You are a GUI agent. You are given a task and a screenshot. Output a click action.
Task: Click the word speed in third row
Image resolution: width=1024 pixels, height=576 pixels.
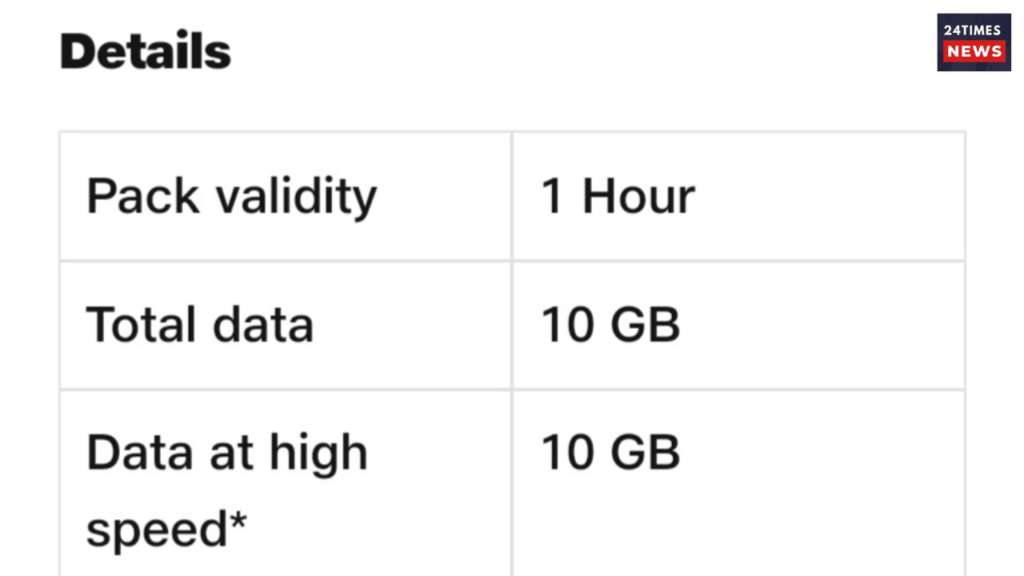tap(157, 530)
